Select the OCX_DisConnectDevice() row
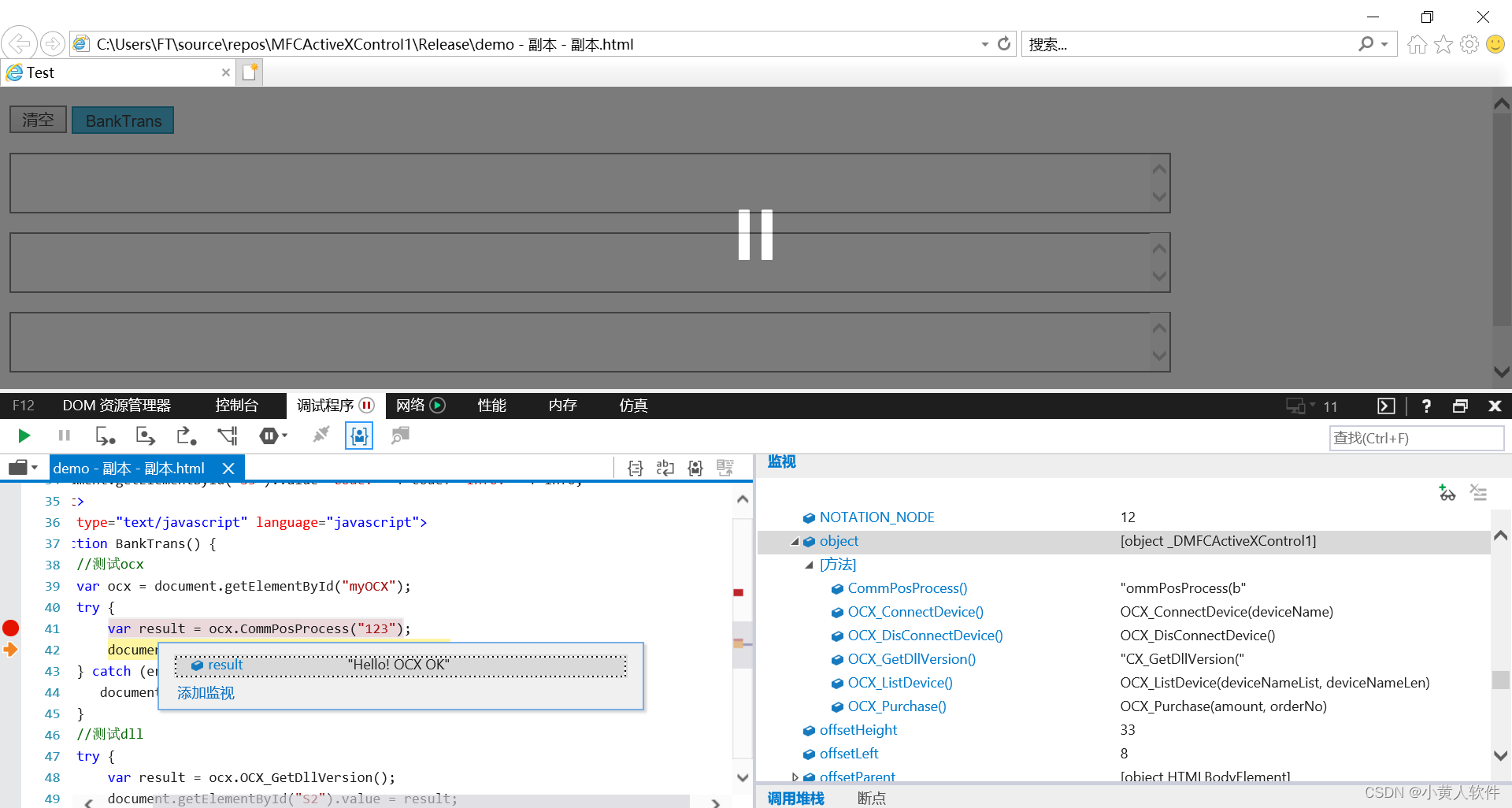Viewport: 1512px width, 808px height. [1123, 636]
